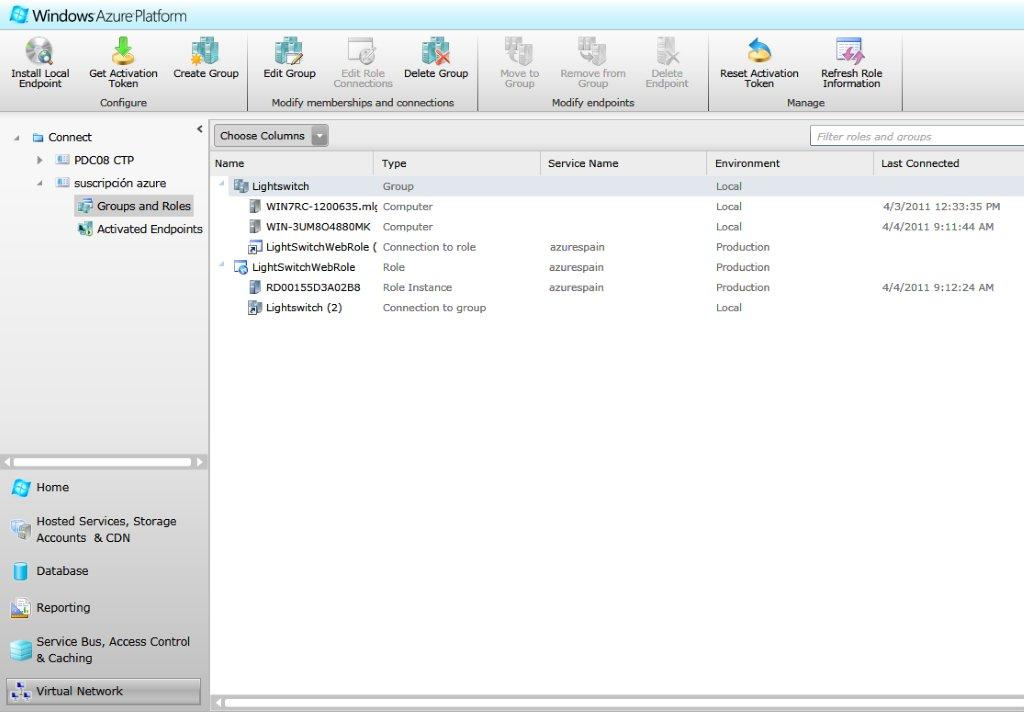Click the Service Bus and Caching icon

click(x=21, y=649)
